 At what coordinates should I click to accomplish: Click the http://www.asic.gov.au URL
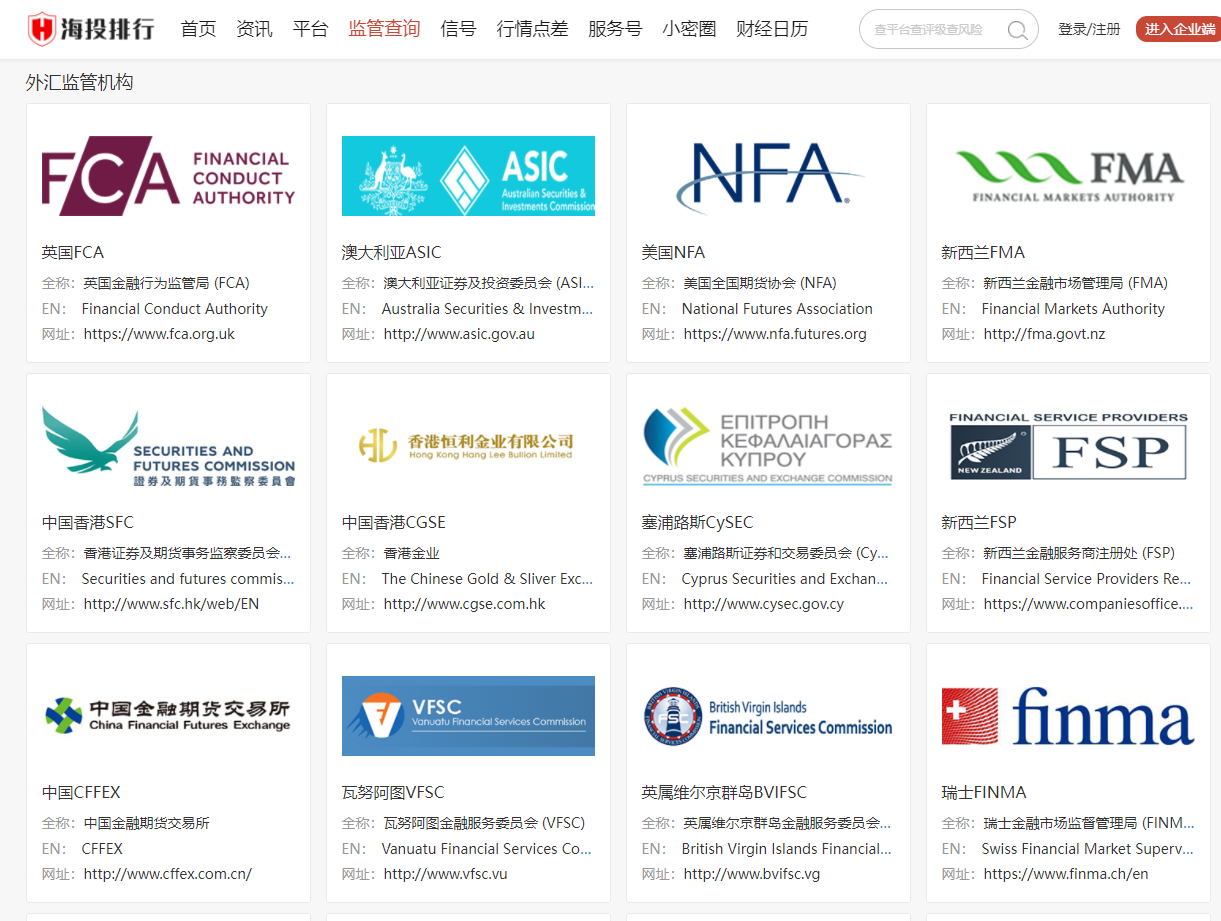point(459,334)
